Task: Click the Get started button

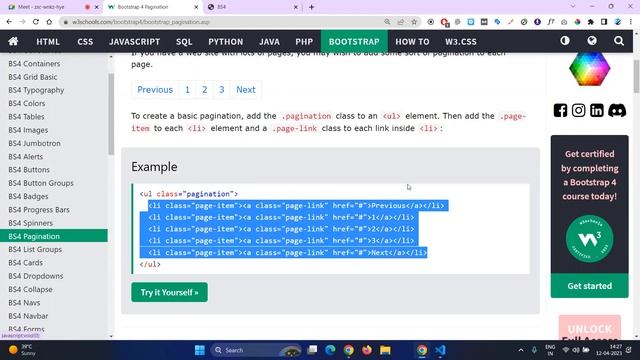Action: tap(589, 286)
